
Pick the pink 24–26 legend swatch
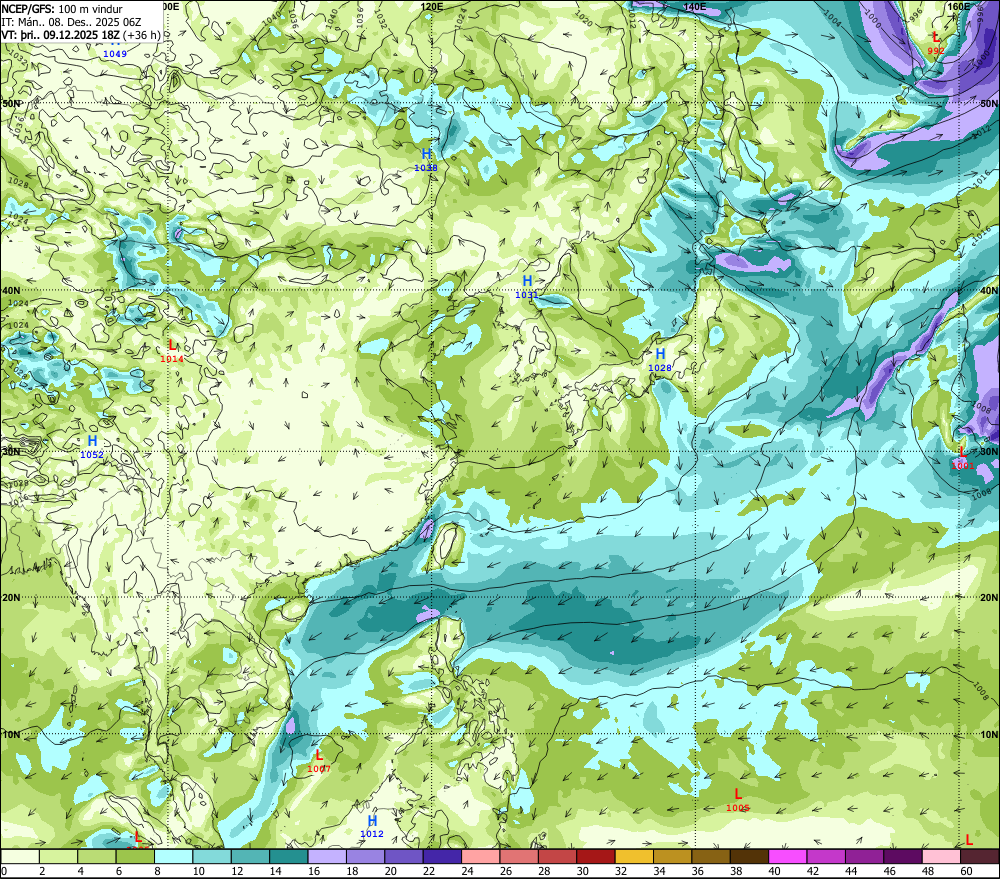coord(481,856)
